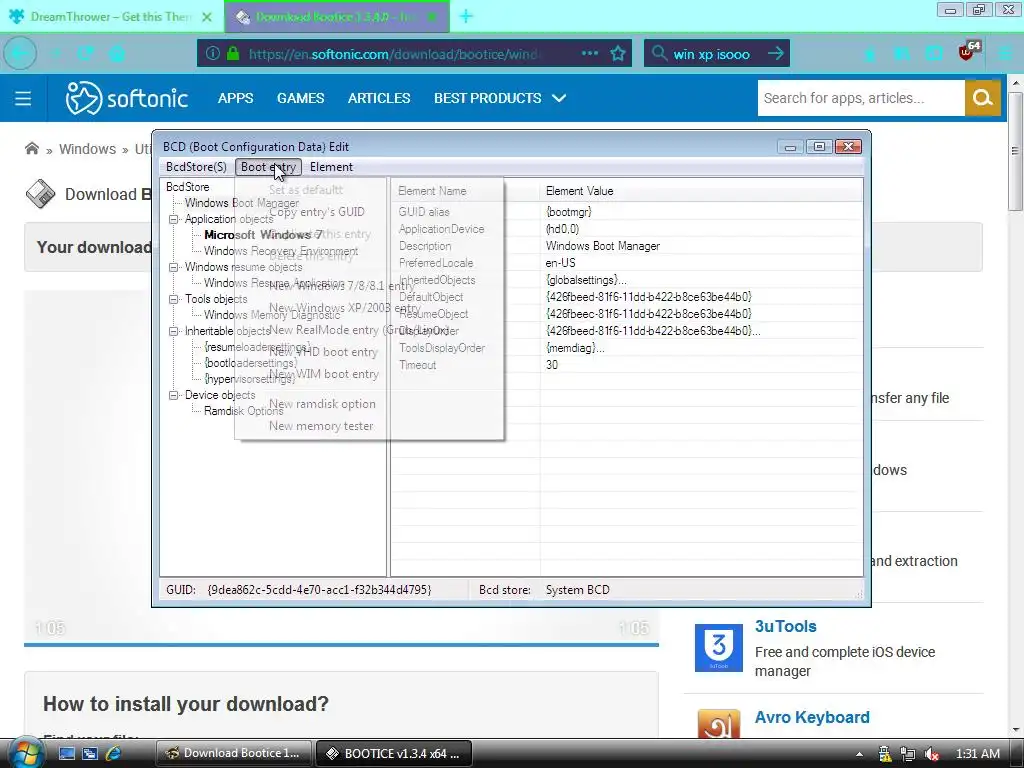Screen dimensions: 1024x768
Task: Open the page actions three-dot menu
Action: pos(590,53)
